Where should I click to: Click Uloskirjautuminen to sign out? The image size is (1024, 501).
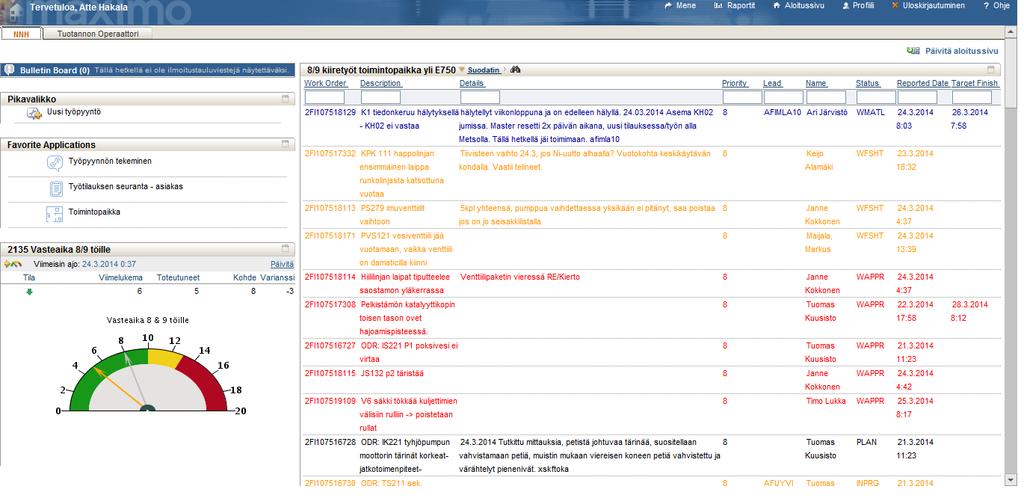[x=928, y=5]
